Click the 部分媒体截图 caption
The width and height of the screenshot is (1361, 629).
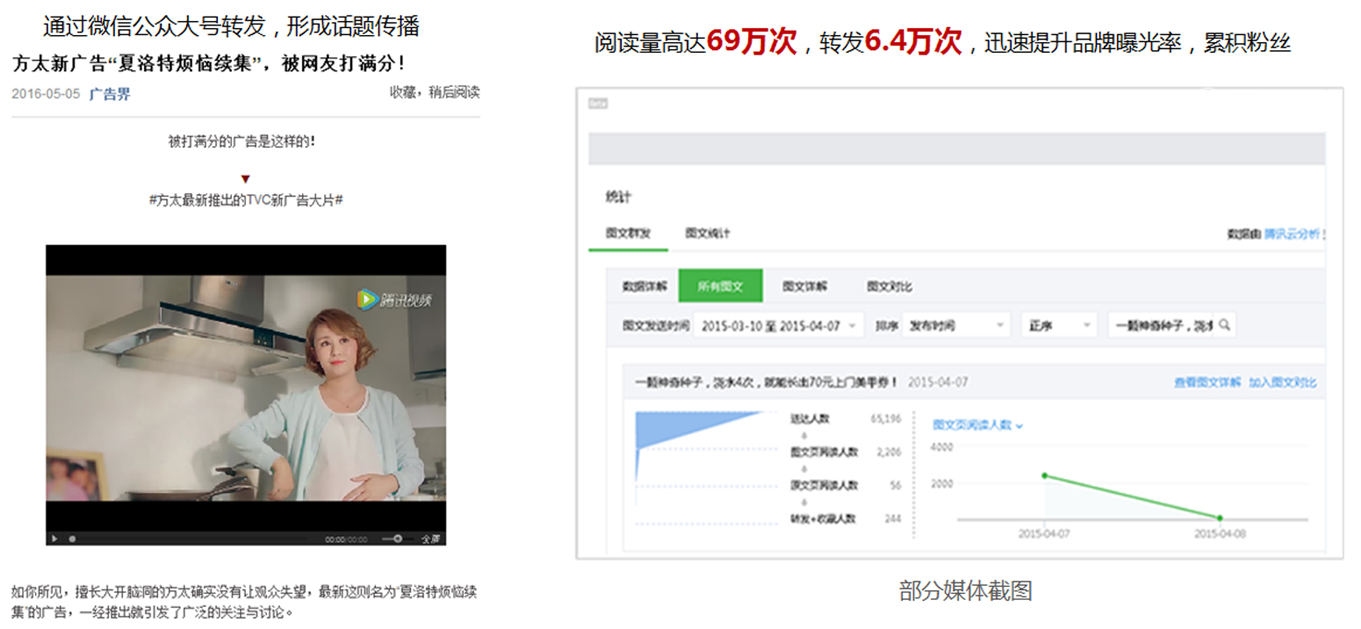(x=964, y=591)
